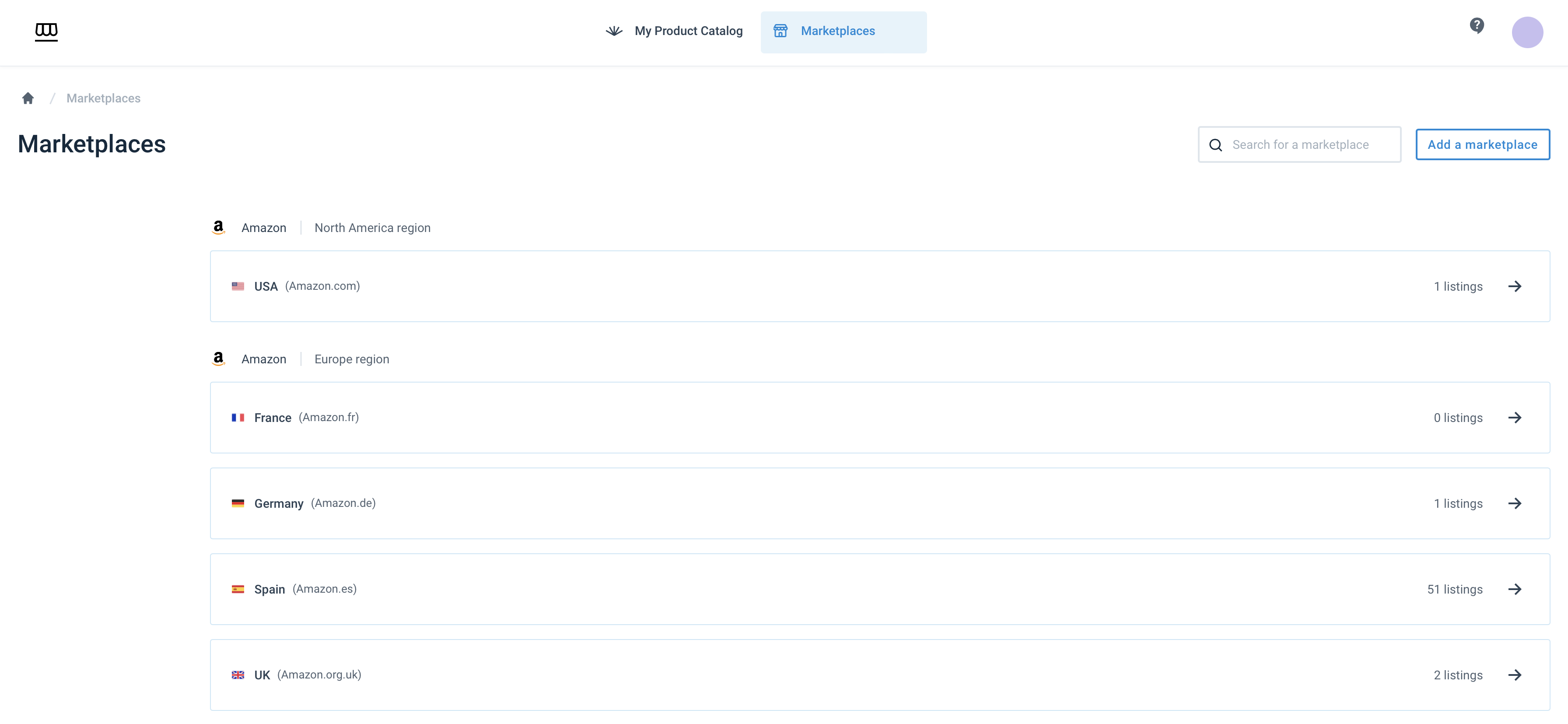The height and width of the screenshot is (724, 1568).
Task: Click the Amazon logo for North America
Action: 218,228
